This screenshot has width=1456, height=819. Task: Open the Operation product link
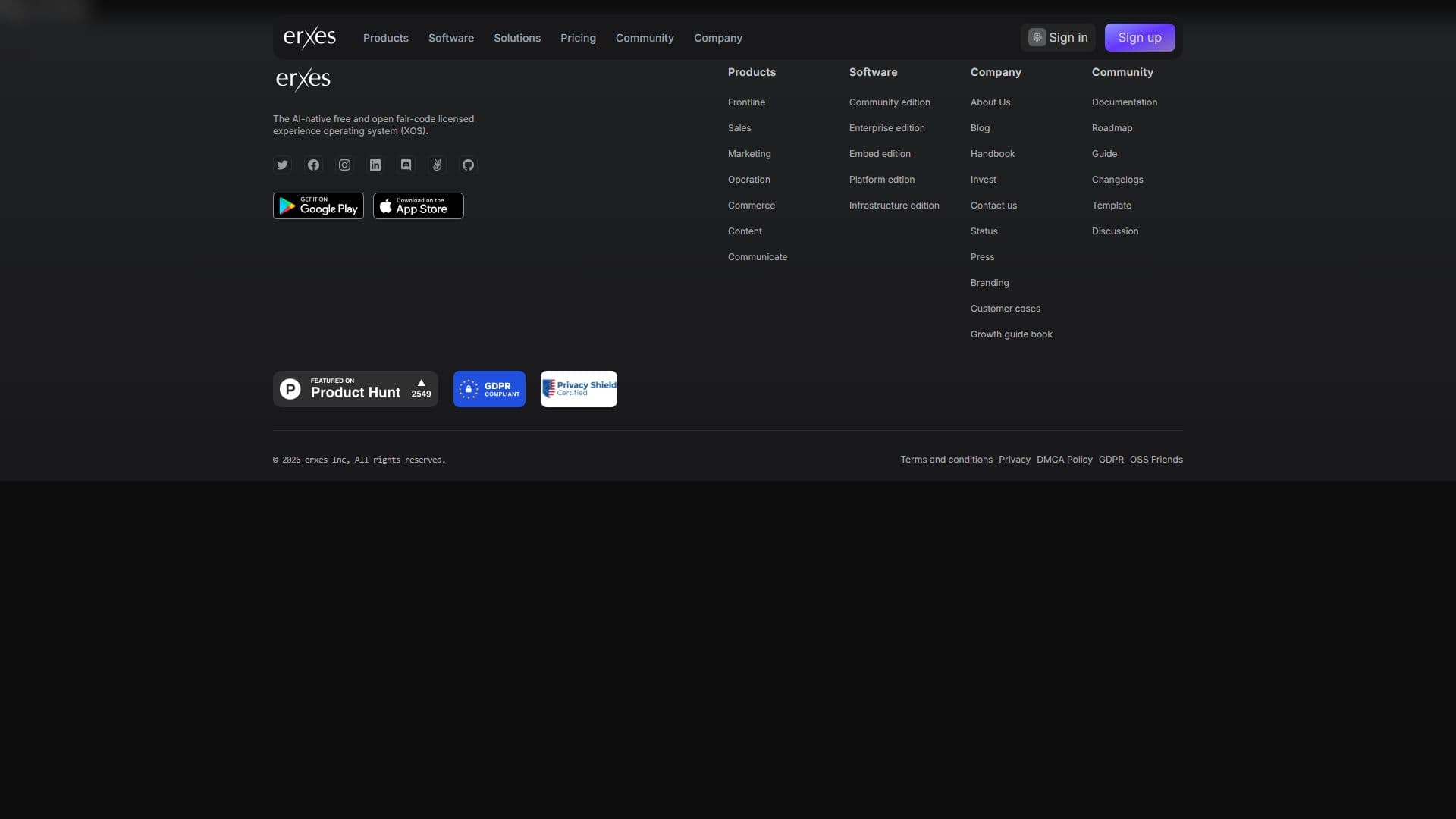pyautogui.click(x=749, y=180)
